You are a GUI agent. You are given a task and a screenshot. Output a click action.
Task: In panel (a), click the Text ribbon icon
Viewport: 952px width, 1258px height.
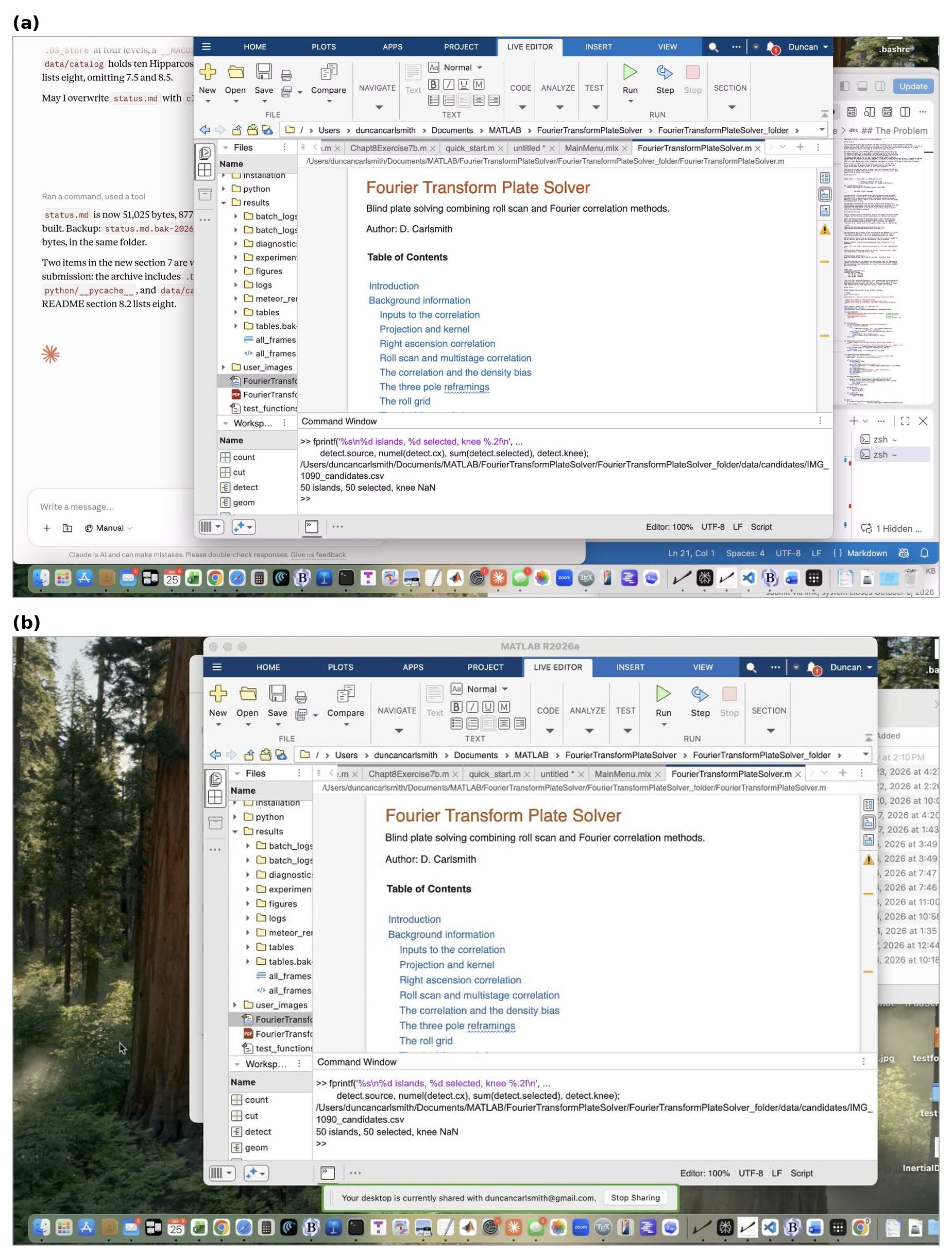point(413,72)
